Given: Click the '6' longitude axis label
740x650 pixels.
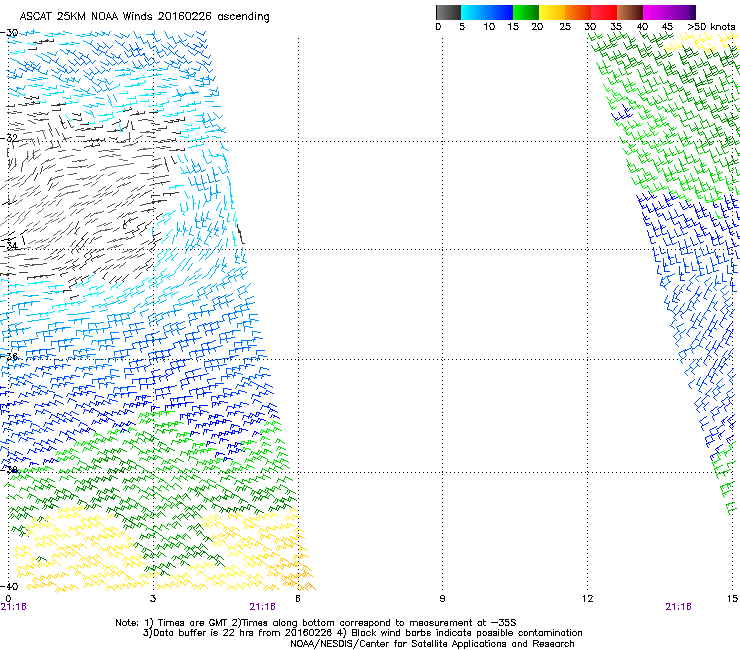Looking at the screenshot, I should tap(298, 599).
